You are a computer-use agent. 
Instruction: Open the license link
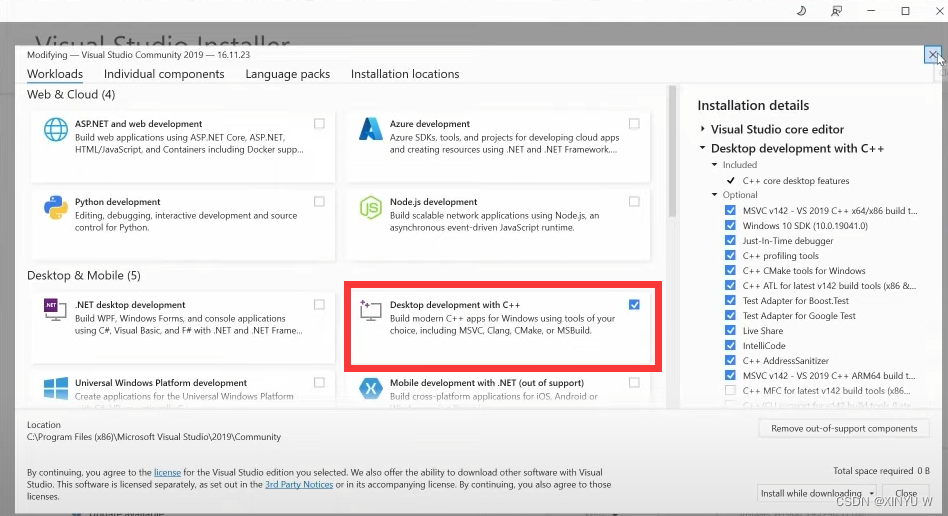(x=167, y=472)
